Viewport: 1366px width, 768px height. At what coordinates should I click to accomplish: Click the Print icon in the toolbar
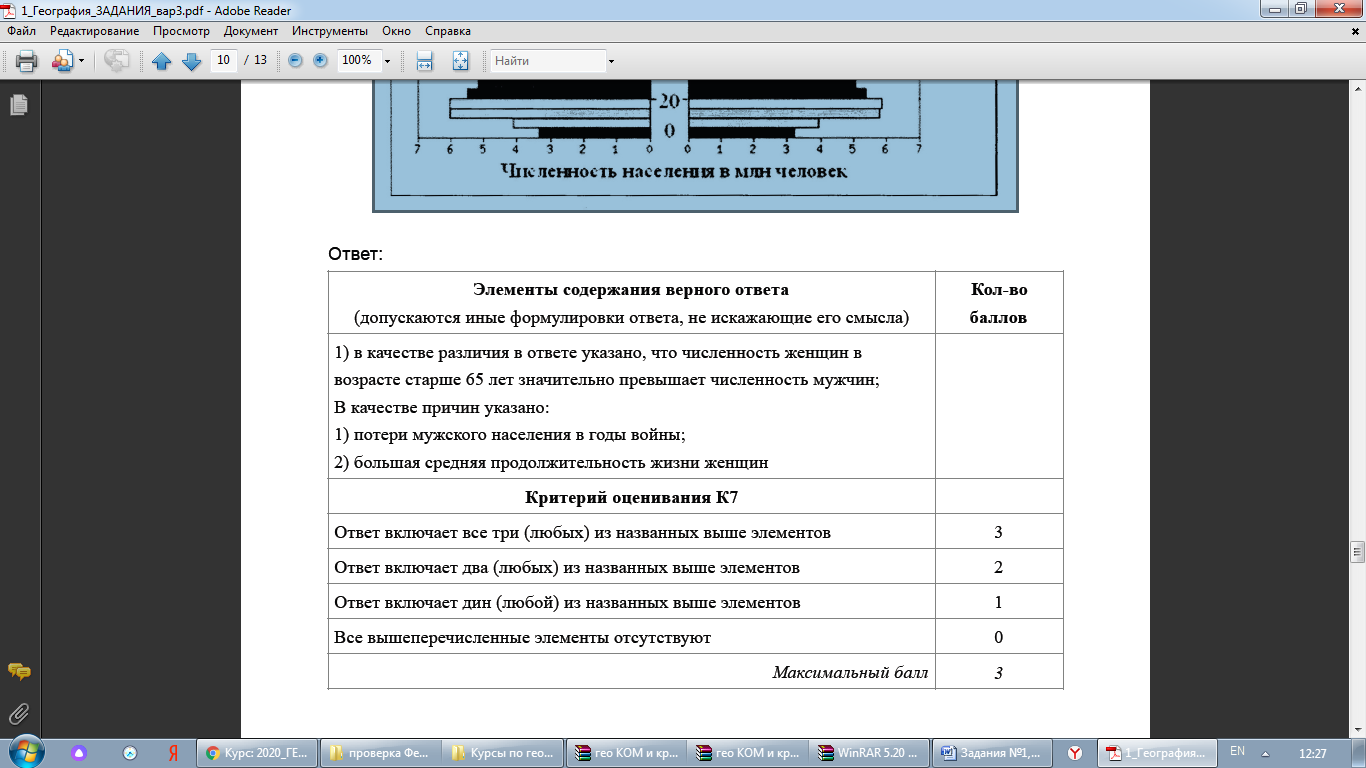(26, 61)
